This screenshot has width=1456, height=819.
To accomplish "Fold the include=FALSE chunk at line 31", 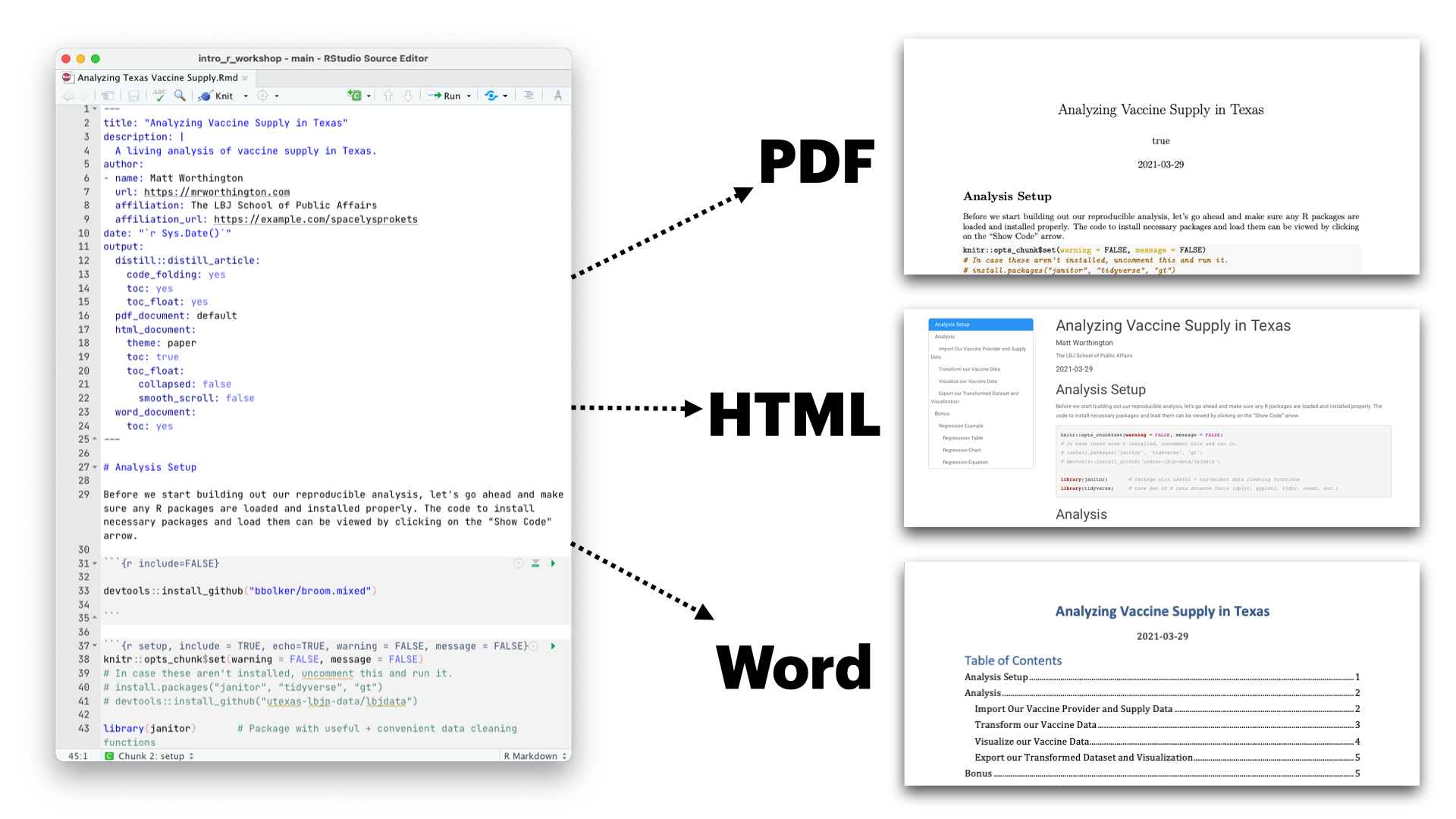I will point(96,563).
